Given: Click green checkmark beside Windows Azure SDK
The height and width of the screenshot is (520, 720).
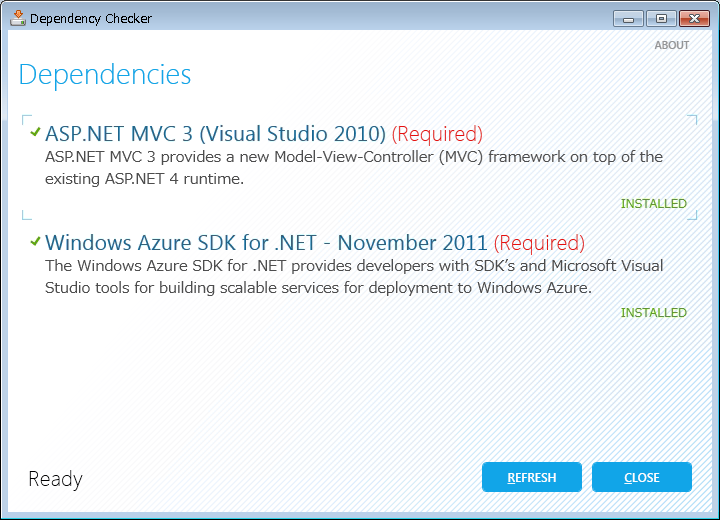Looking at the screenshot, I should point(35,241).
